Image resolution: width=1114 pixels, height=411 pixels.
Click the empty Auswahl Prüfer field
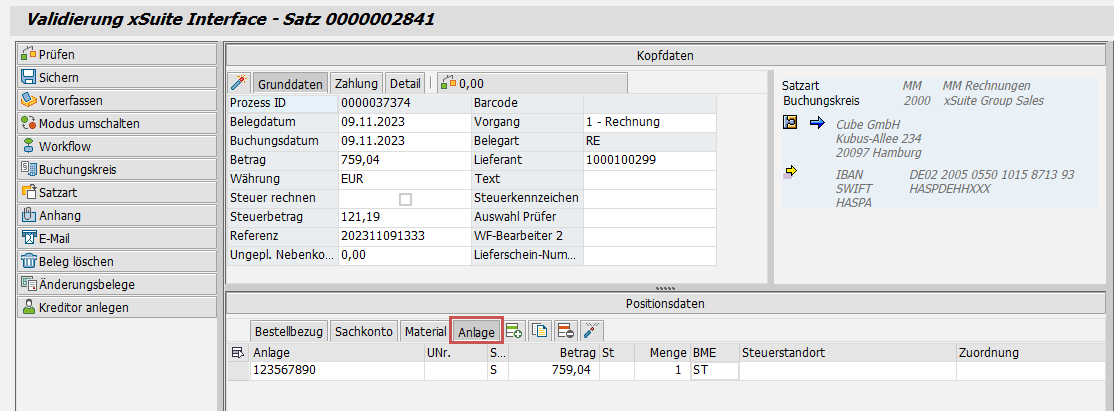pos(649,217)
